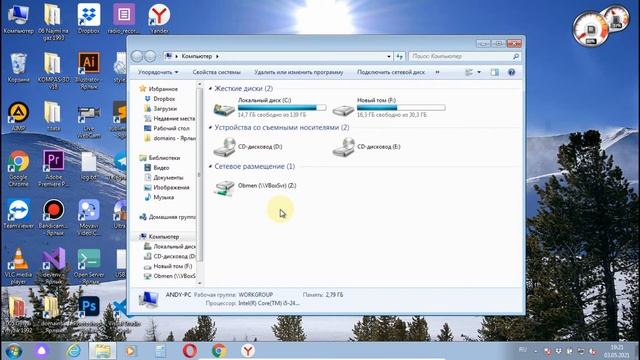
Task: Select VLC media player desktop shortcut
Action: click(x=18, y=266)
